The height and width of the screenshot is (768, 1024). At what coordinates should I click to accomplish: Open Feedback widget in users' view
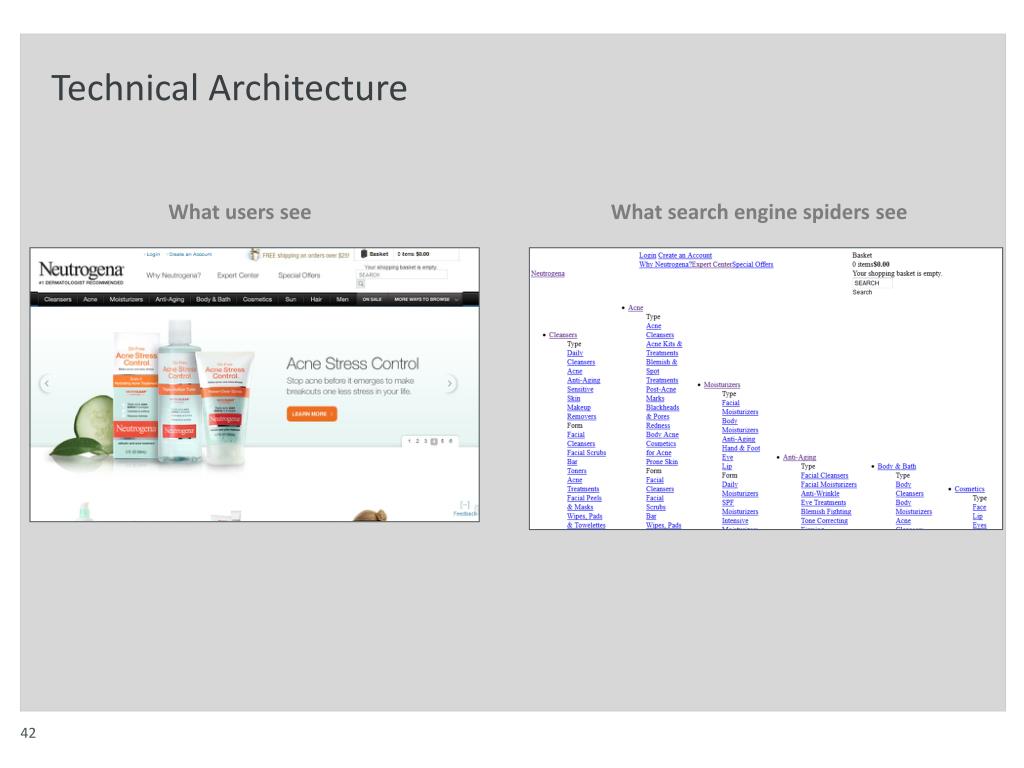(x=466, y=509)
